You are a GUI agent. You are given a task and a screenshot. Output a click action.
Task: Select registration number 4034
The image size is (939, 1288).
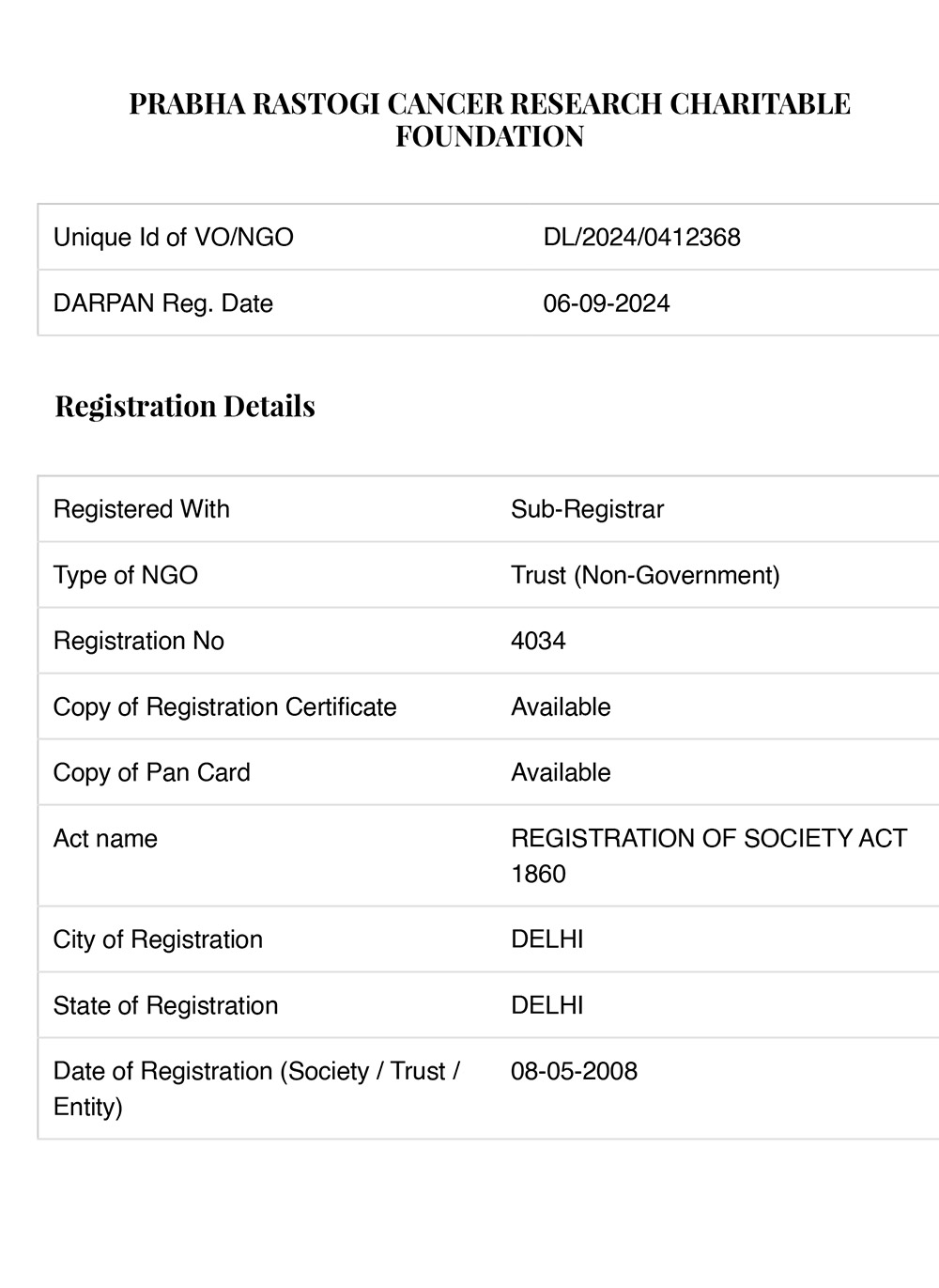tap(538, 641)
